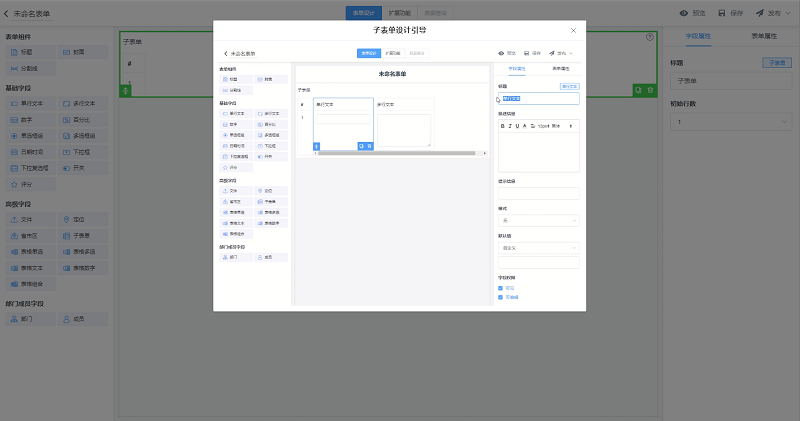Screen dimensions: 800x421
Task: Open the 格式 dropdown in guide dialog
Action: pyautogui.click(x=539, y=220)
